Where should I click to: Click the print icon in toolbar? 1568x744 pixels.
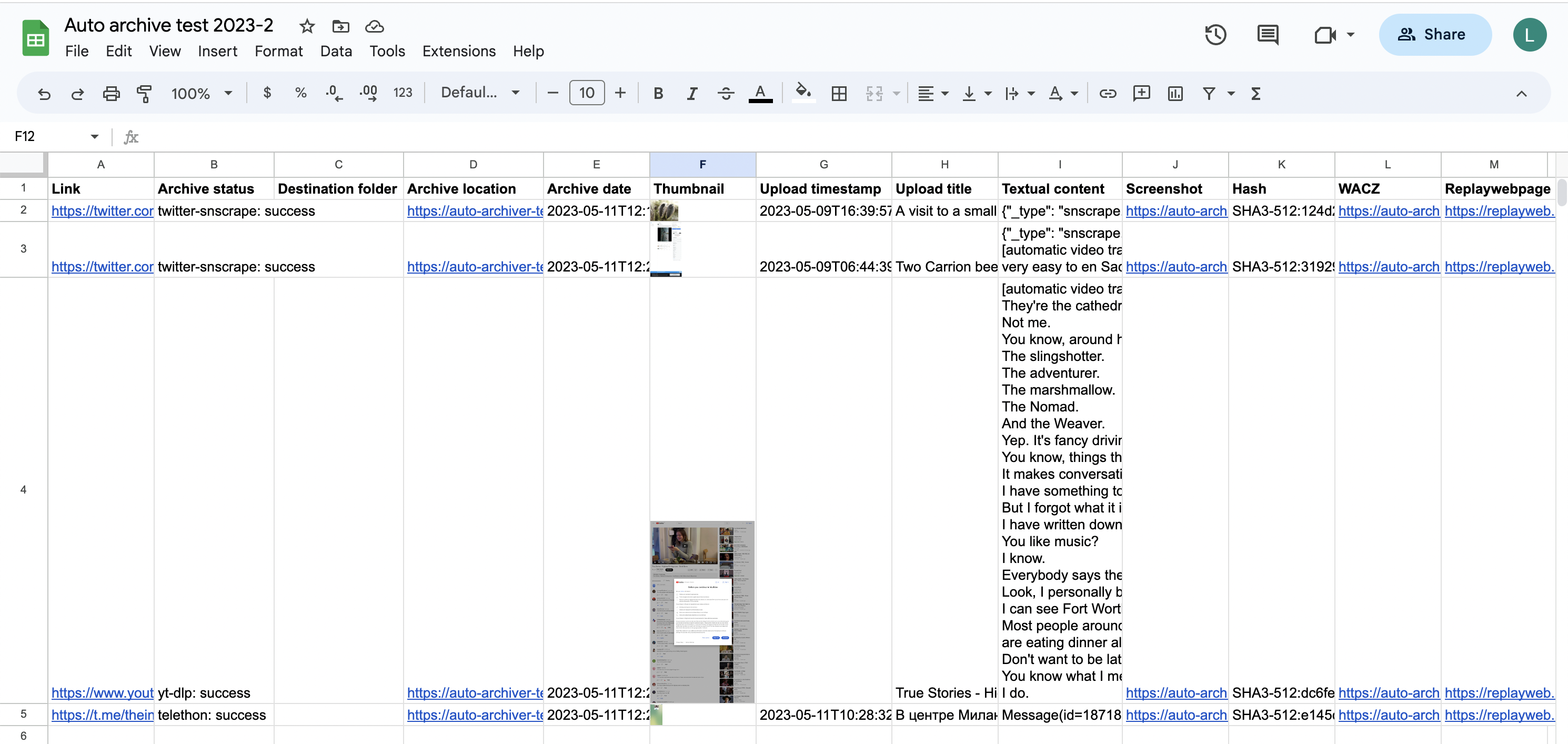[111, 92]
